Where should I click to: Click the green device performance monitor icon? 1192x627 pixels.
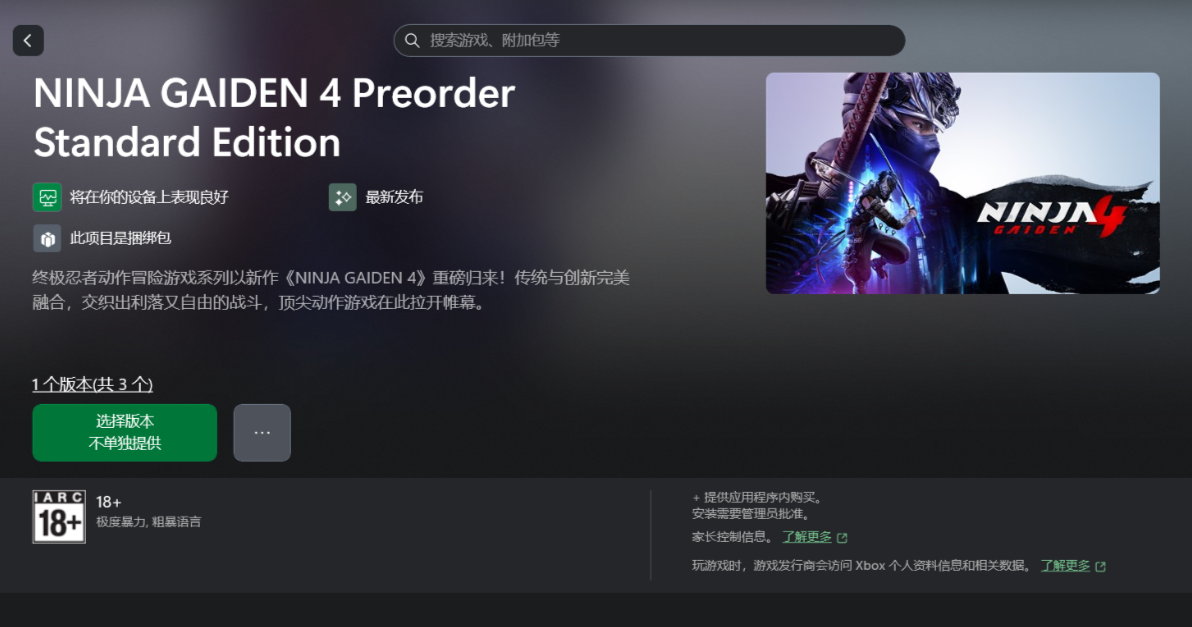tap(47, 198)
